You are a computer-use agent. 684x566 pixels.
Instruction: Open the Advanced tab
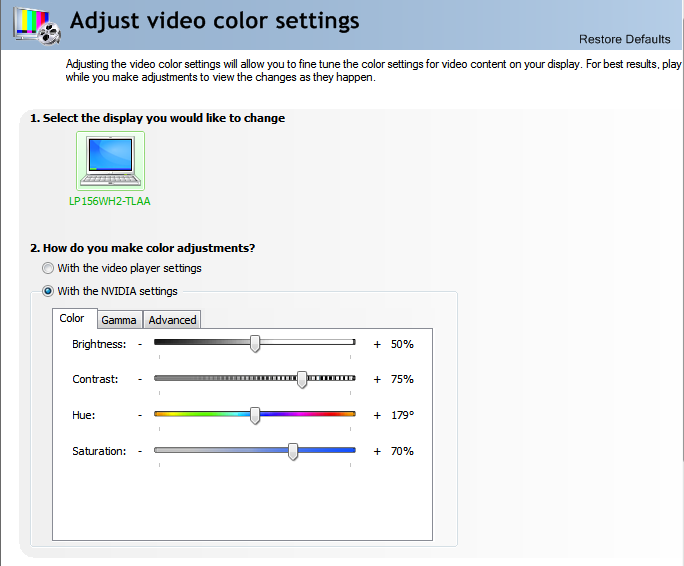(172, 320)
